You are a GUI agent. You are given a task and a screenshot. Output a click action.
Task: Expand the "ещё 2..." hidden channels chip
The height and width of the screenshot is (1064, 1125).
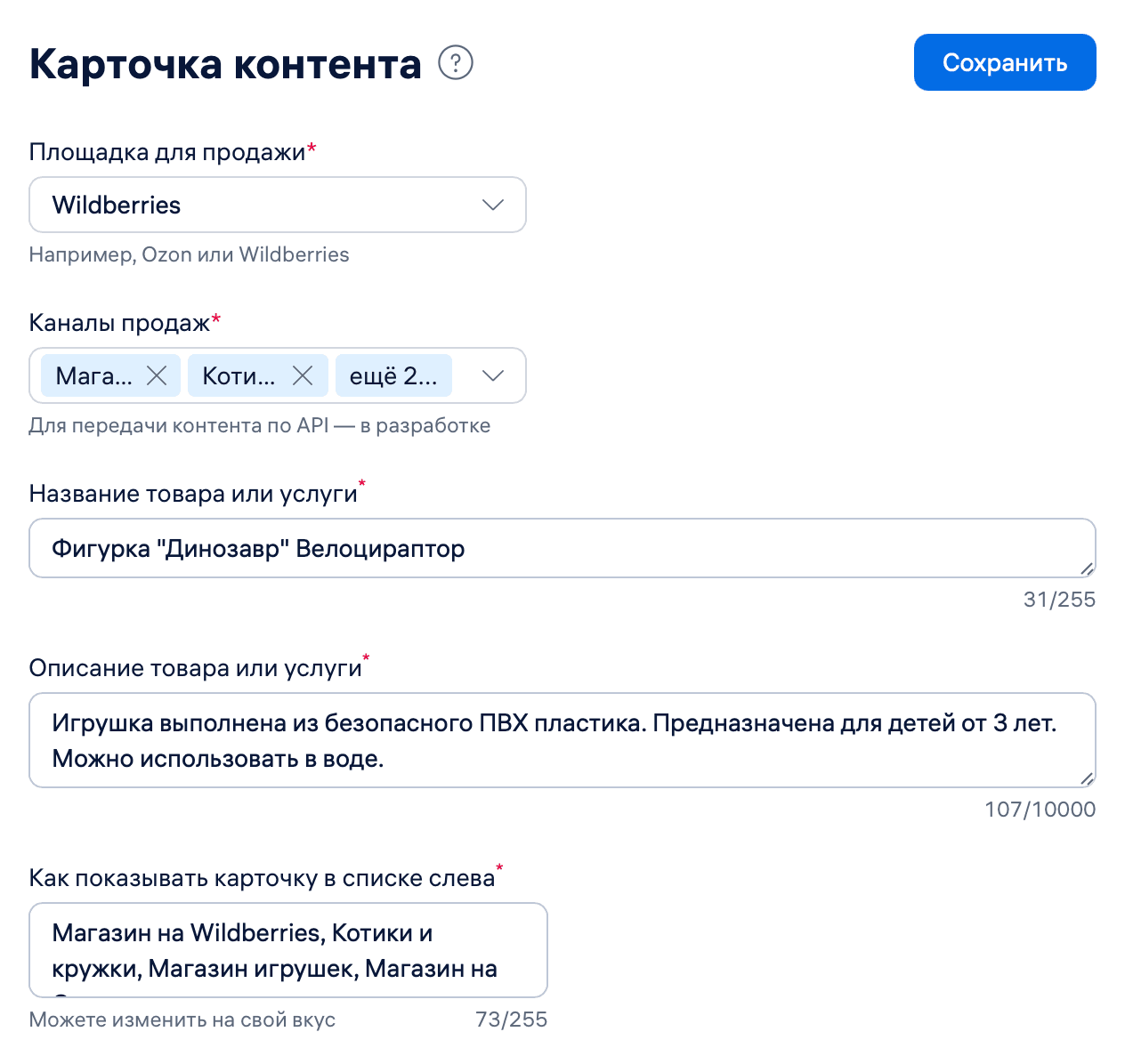coord(393,375)
